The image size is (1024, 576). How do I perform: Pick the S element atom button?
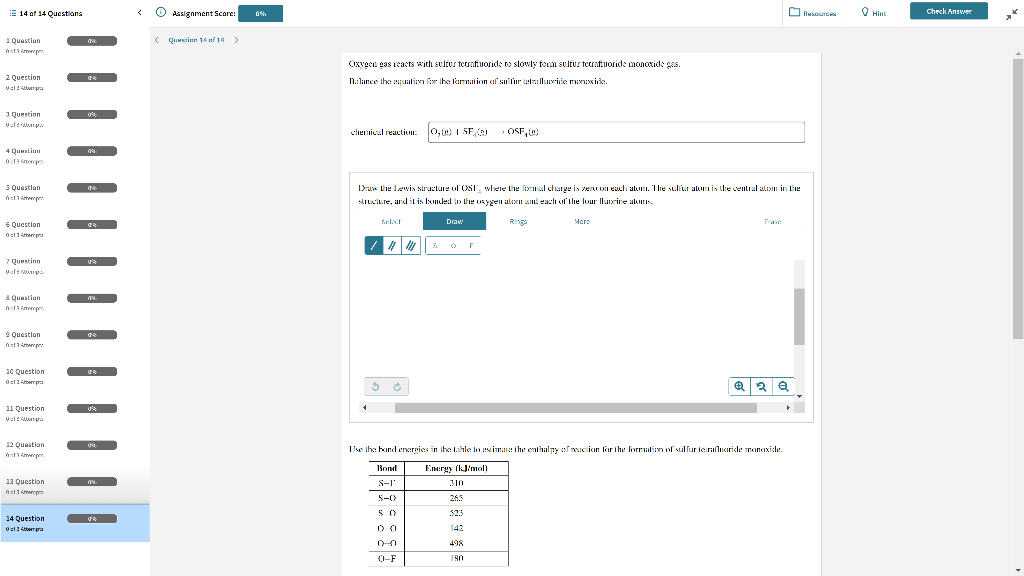click(x=434, y=245)
